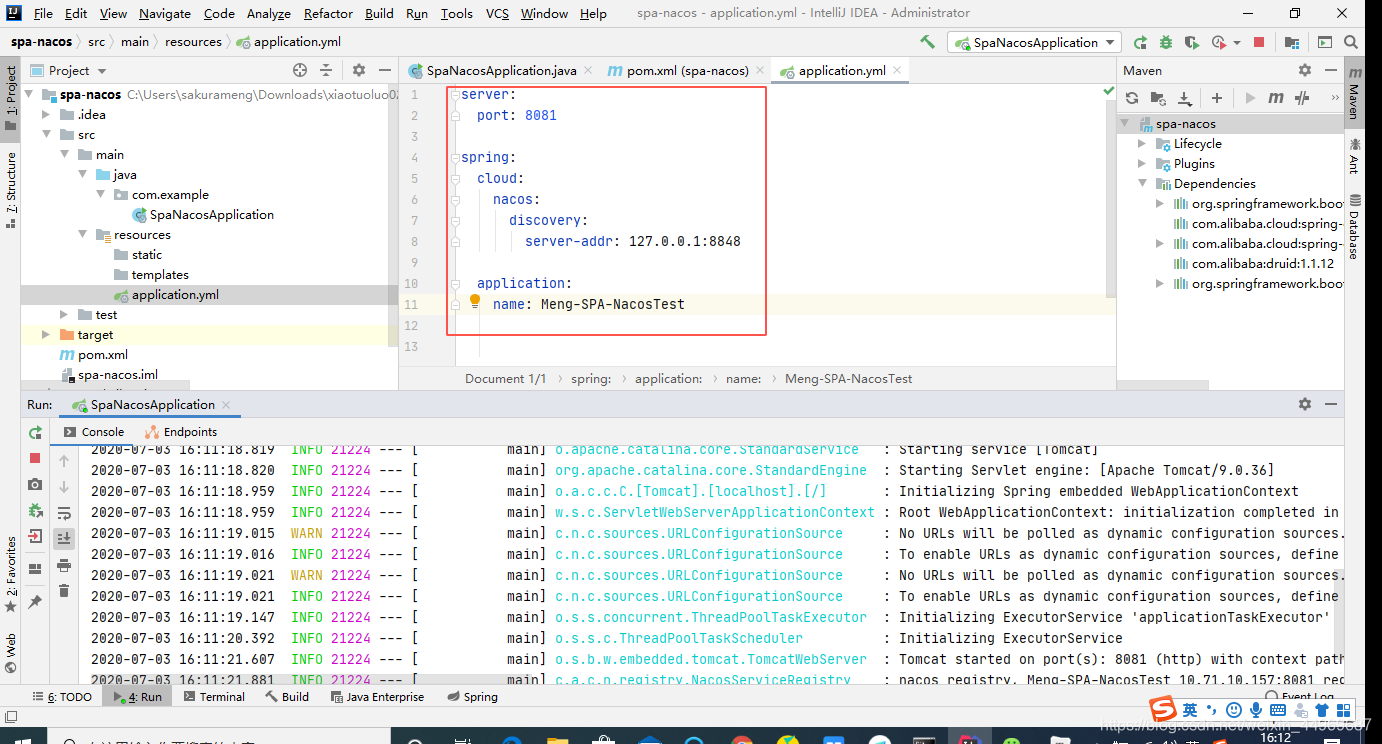Collapse all in Project panel
1382x744 pixels.
click(325, 70)
